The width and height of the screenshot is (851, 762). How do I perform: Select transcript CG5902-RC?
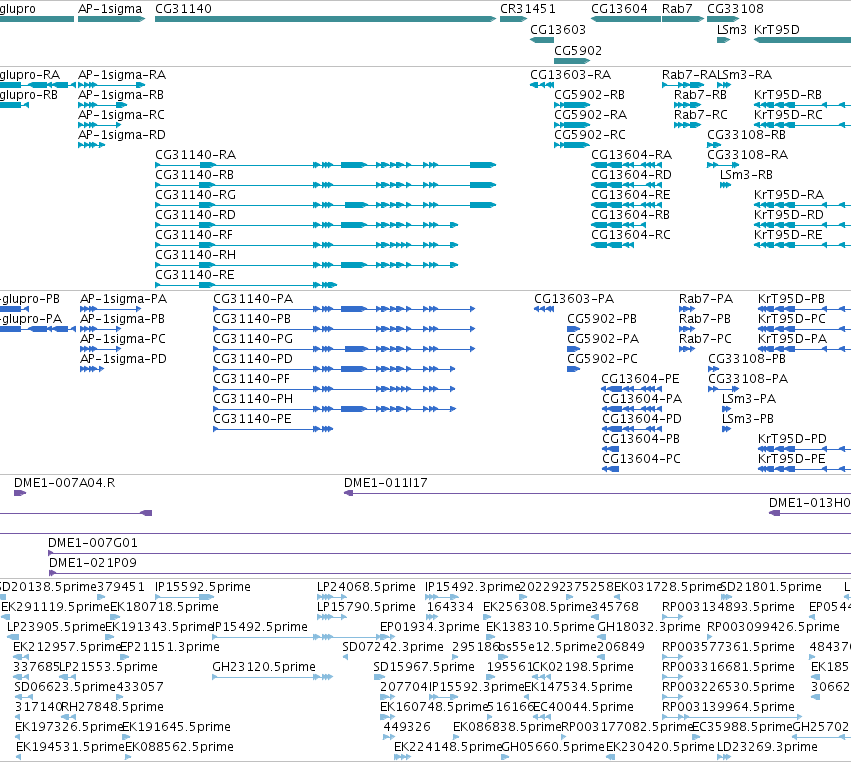pyautogui.click(x=571, y=145)
